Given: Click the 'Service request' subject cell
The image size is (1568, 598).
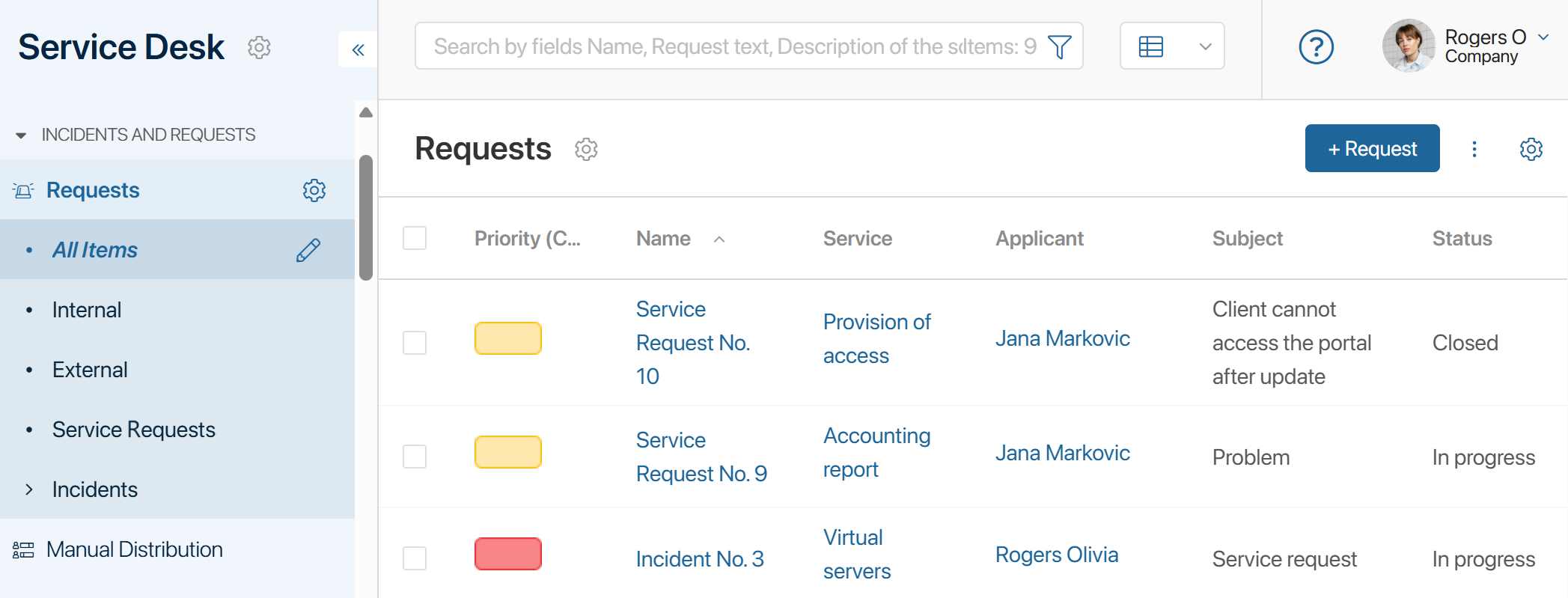Looking at the screenshot, I should (x=1284, y=559).
